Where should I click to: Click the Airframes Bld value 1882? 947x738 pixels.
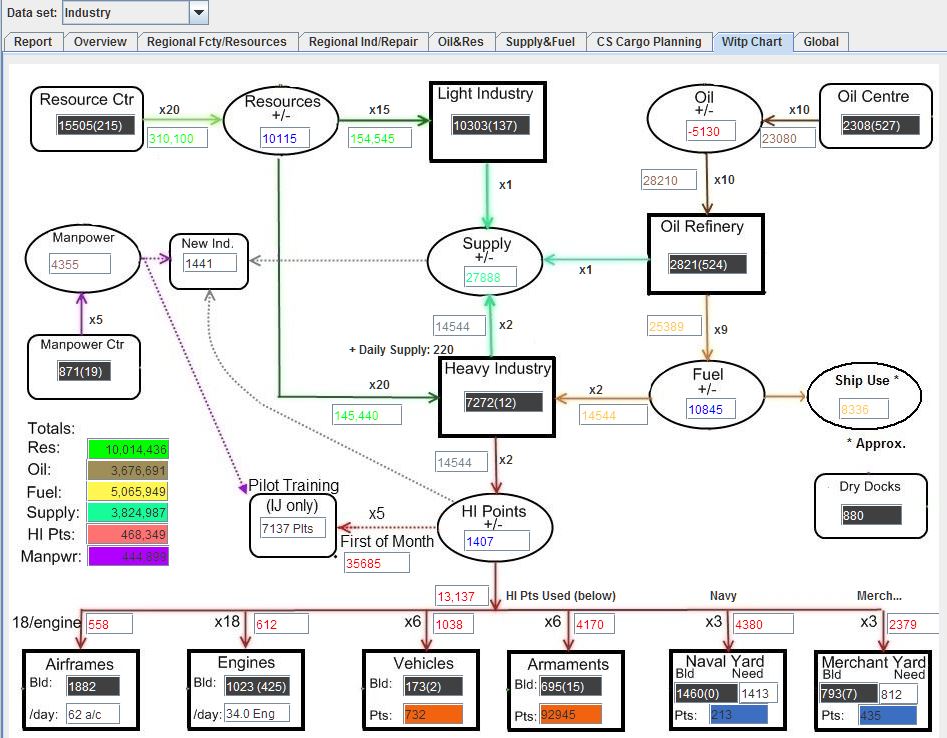pyautogui.click(x=93, y=686)
